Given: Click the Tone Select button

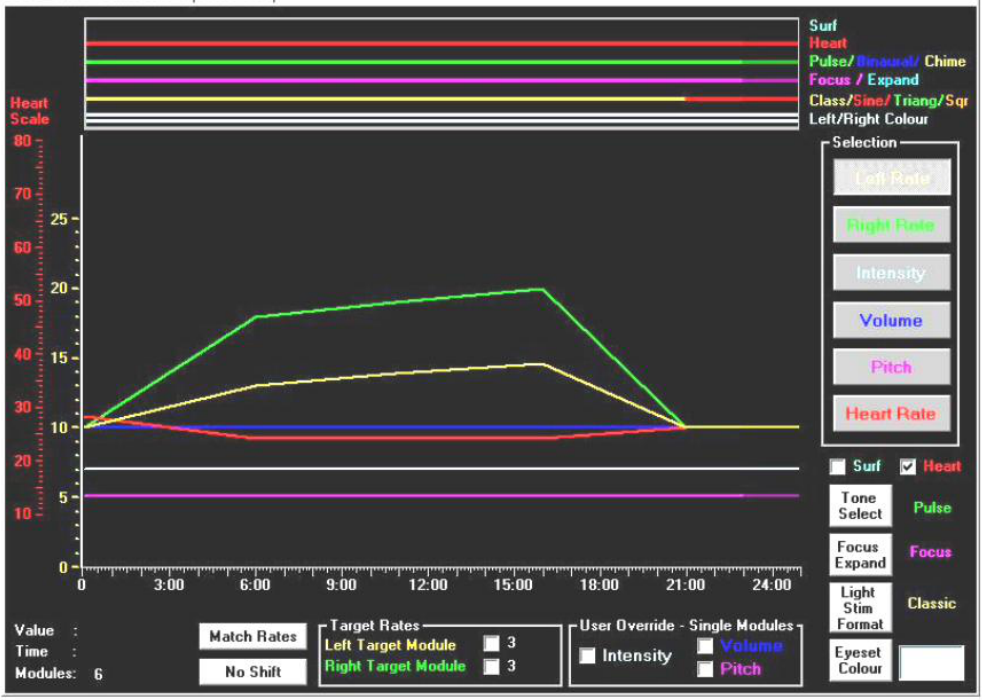Looking at the screenshot, I should pyautogui.click(x=861, y=506).
